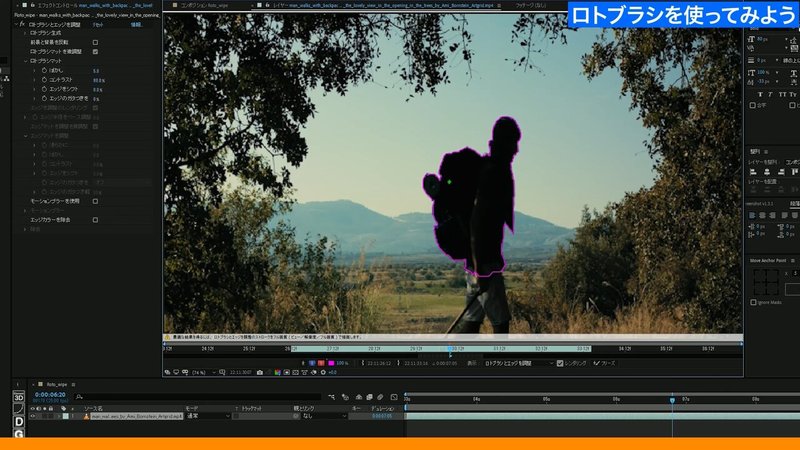Toggle faux bold T icon in Character panel
This screenshot has width=800, height=450.
[760, 94]
